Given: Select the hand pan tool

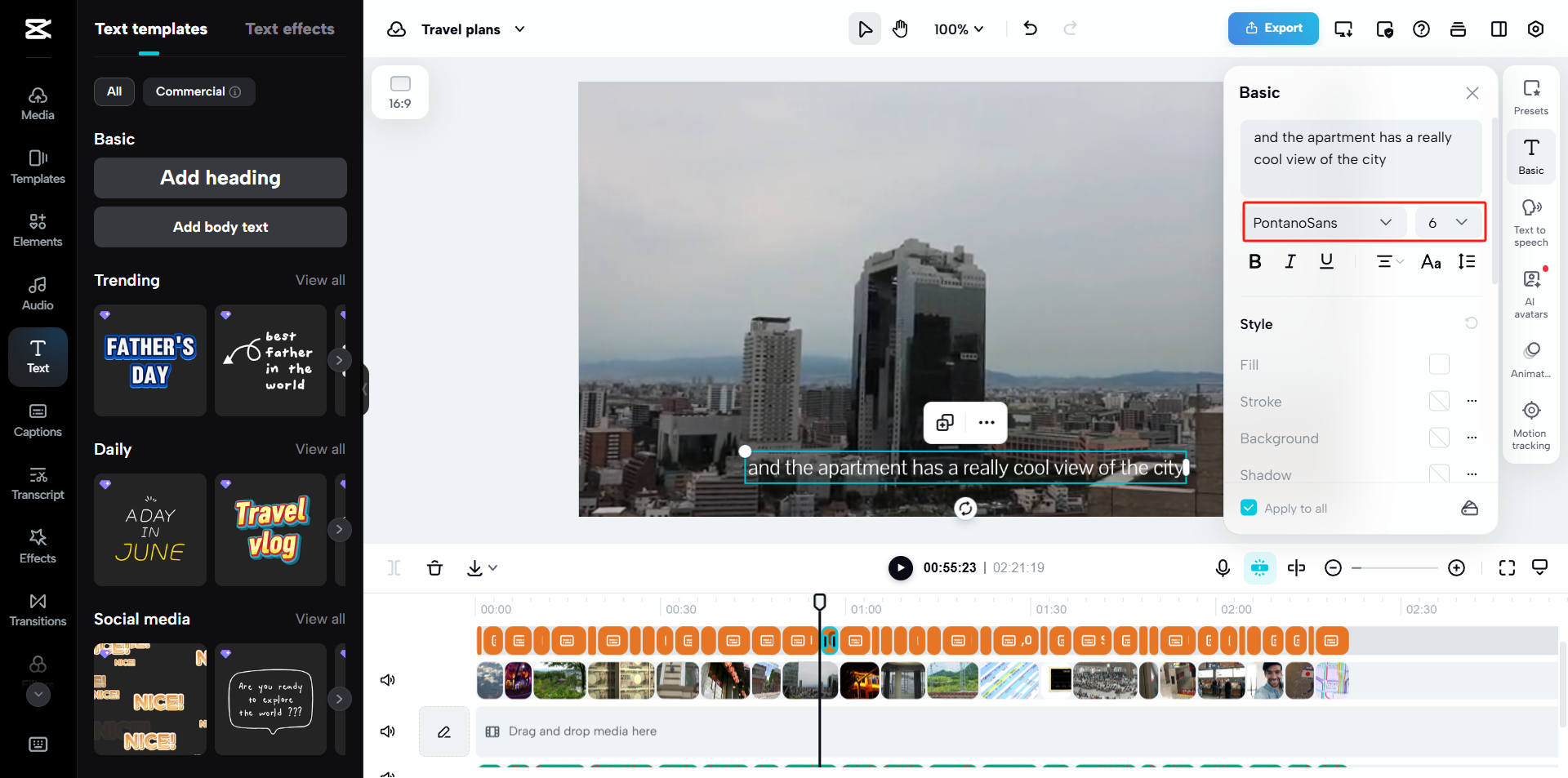Looking at the screenshot, I should coord(900,29).
